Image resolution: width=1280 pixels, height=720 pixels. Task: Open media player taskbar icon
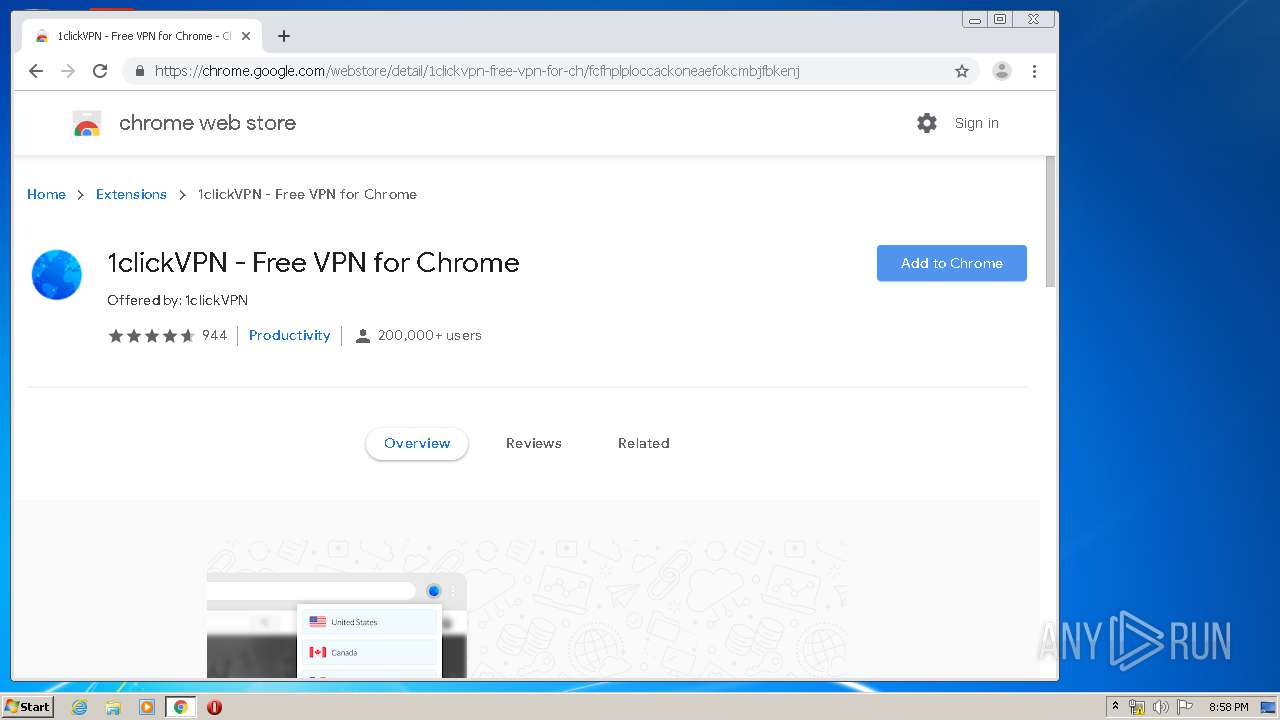[147, 707]
